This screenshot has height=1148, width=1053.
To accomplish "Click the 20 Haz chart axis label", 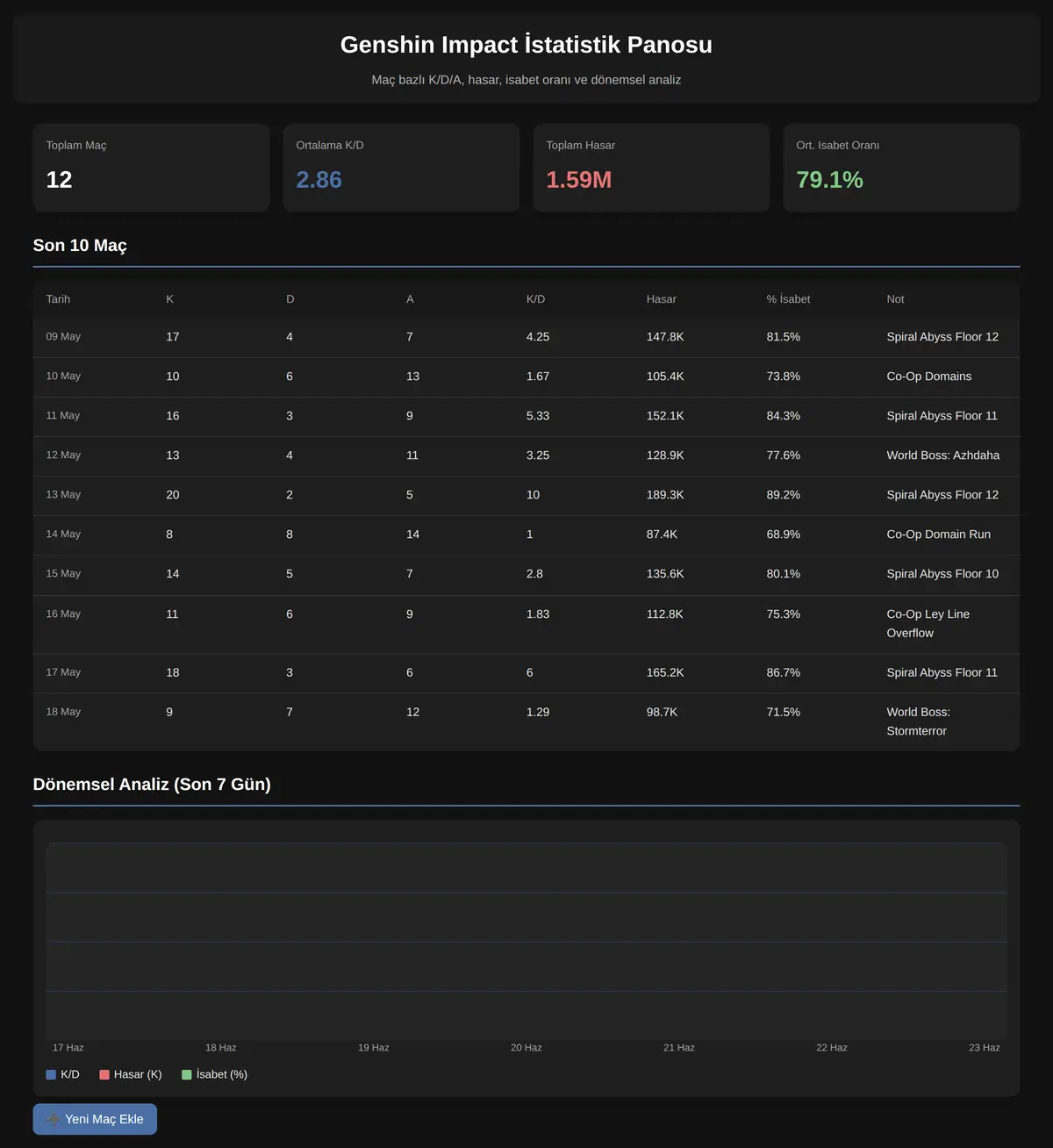I will 526,1048.
